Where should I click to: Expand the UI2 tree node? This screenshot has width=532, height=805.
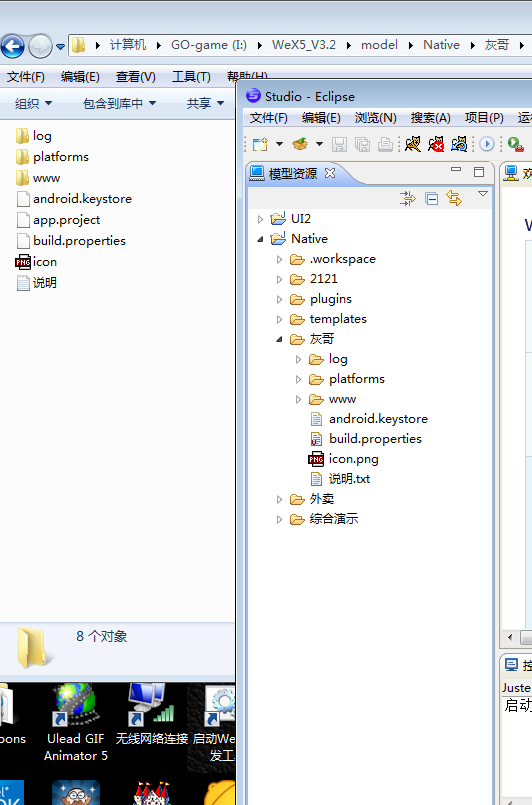click(x=260, y=219)
